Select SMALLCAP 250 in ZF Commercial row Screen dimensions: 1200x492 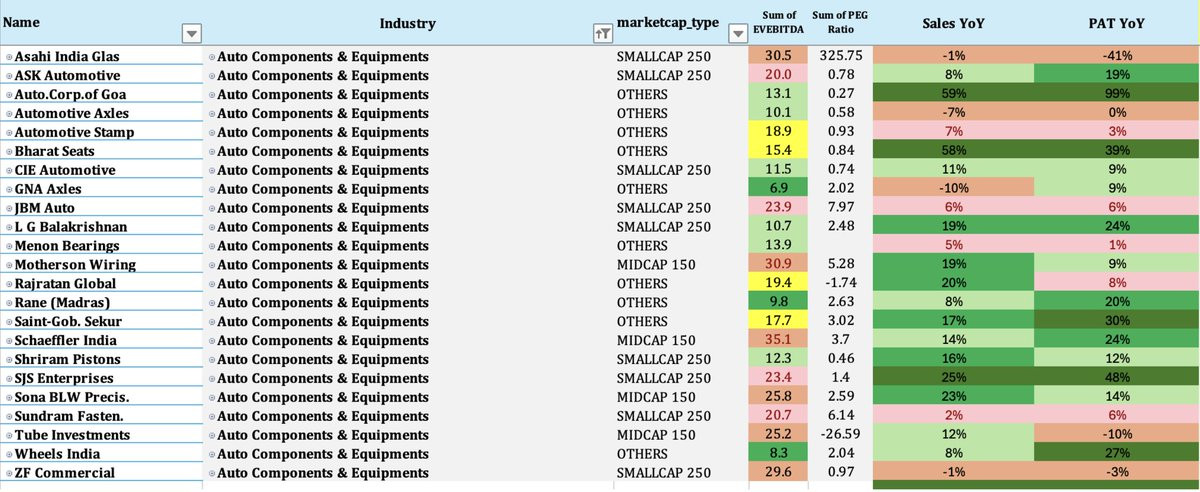click(663, 474)
